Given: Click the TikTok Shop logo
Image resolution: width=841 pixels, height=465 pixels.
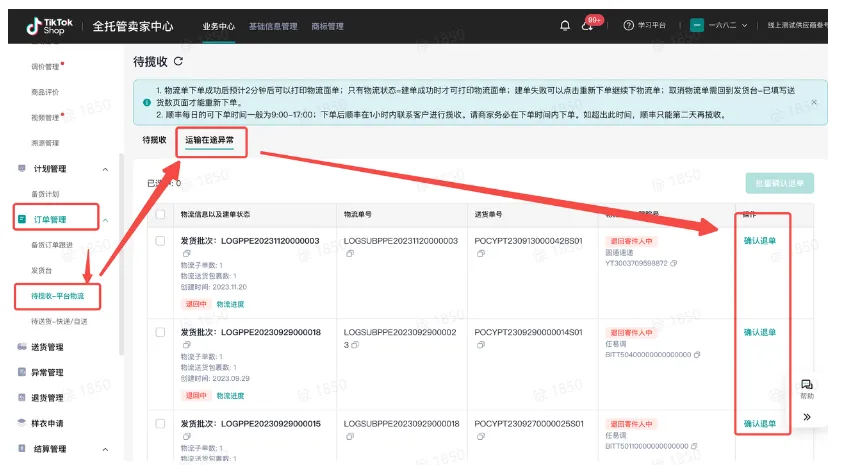Looking at the screenshot, I should coord(49,26).
